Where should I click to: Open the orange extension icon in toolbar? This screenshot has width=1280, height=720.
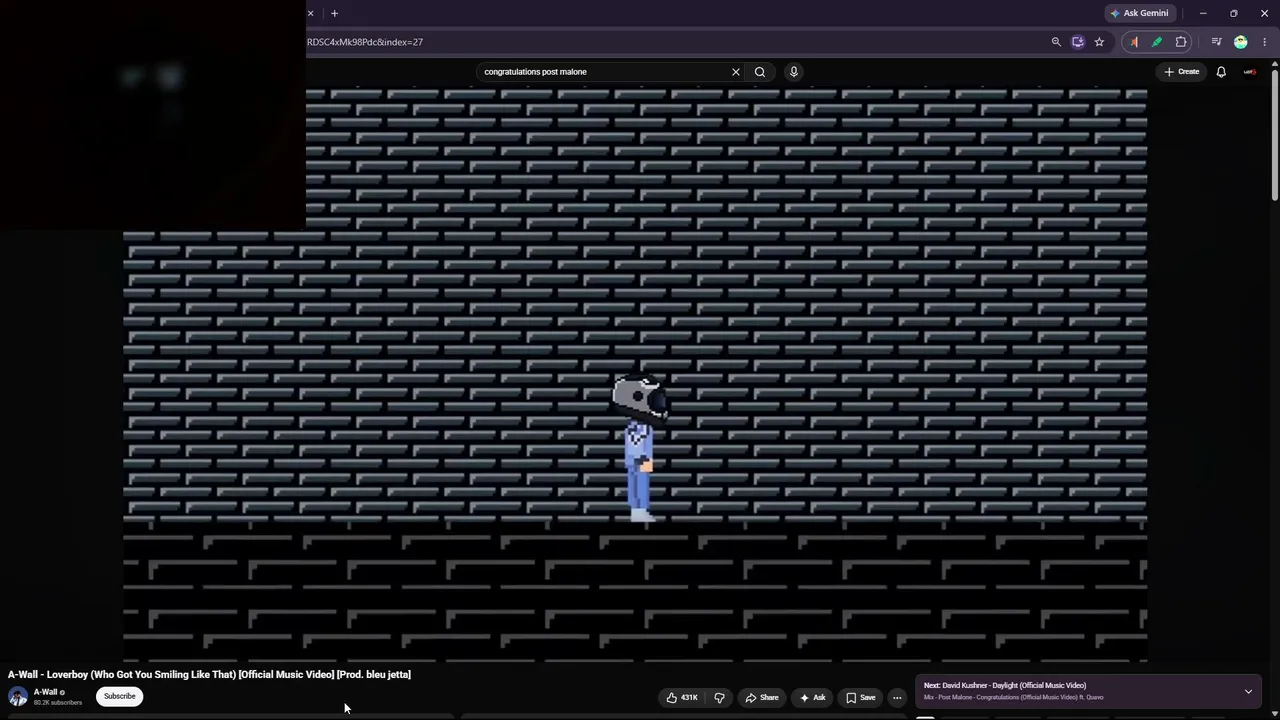(1134, 42)
